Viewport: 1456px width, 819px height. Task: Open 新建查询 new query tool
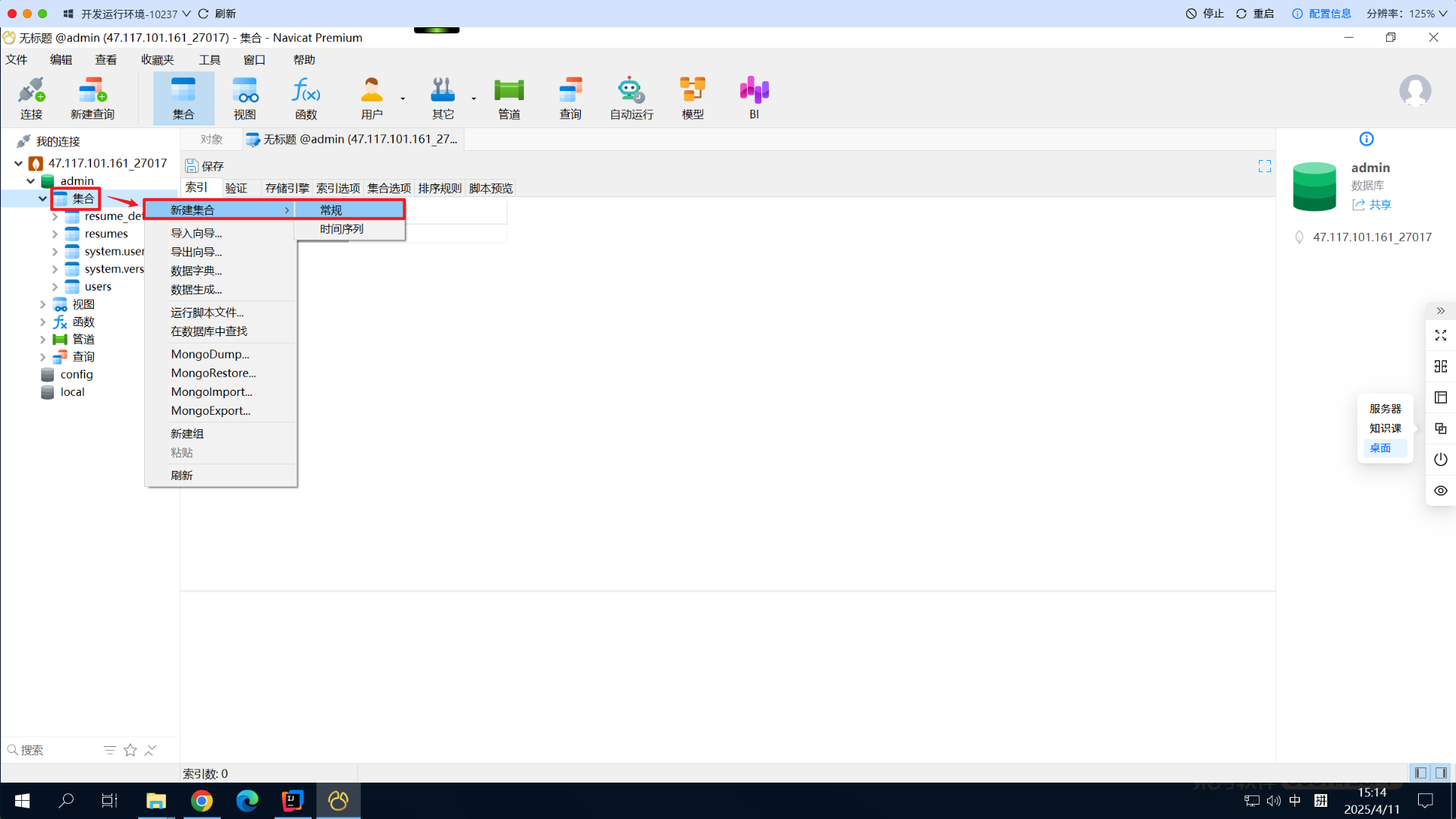[x=93, y=98]
